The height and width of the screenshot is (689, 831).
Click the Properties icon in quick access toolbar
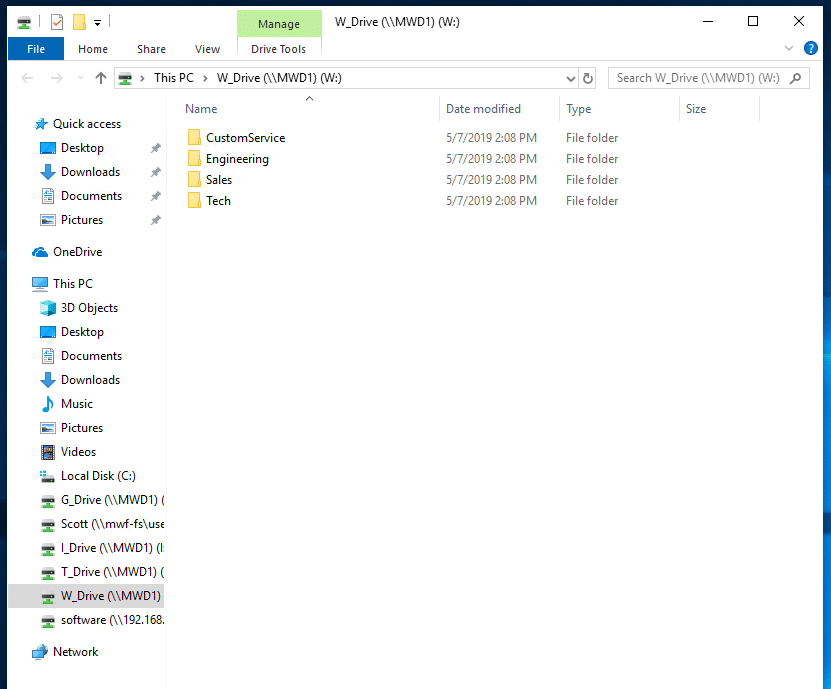56,21
